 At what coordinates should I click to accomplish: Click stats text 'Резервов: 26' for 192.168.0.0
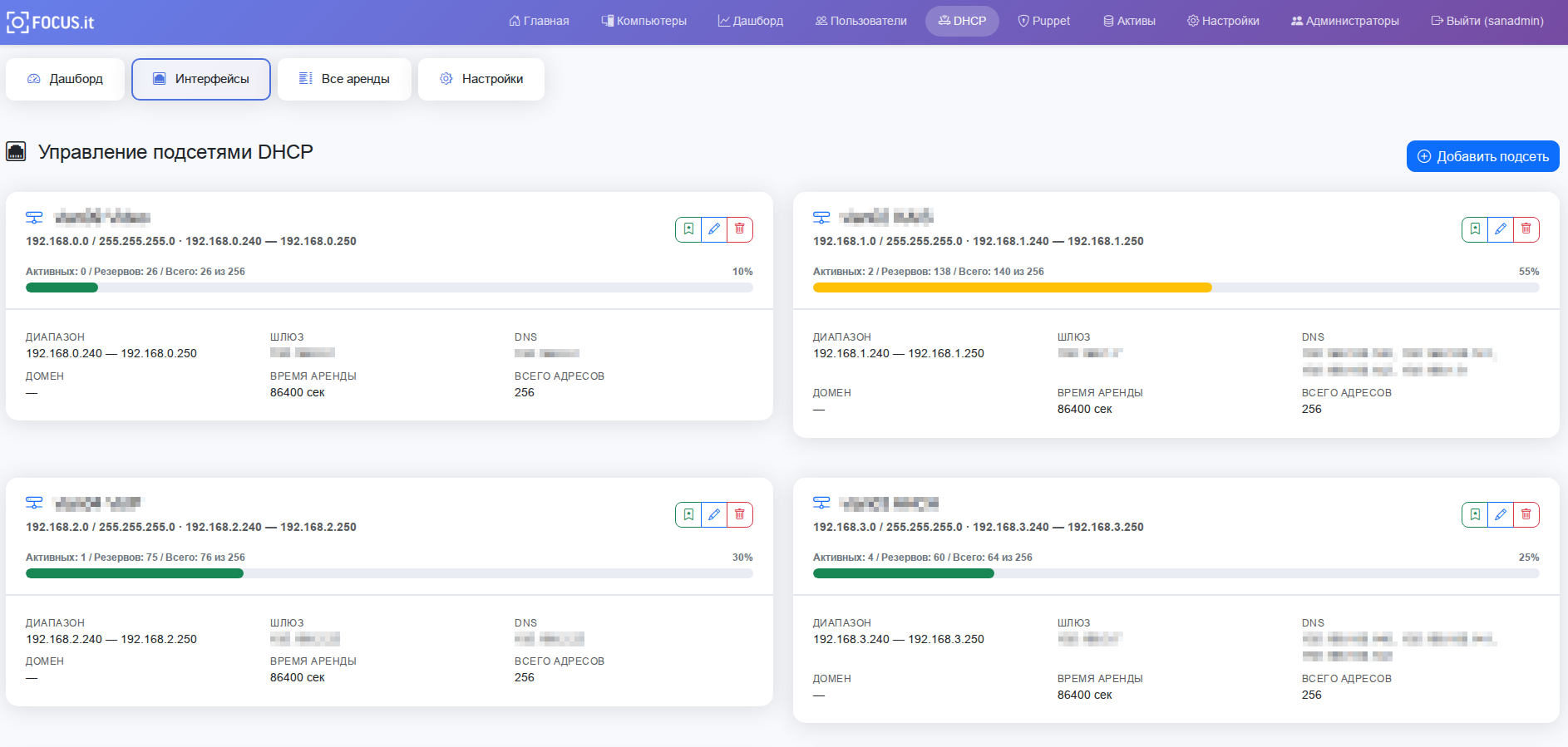coord(126,272)
